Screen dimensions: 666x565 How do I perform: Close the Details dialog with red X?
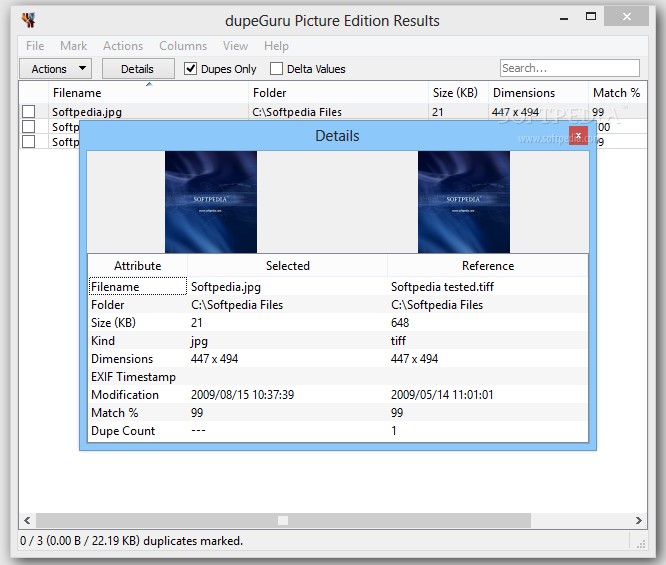pyautogui.click(x=578, y=136)
